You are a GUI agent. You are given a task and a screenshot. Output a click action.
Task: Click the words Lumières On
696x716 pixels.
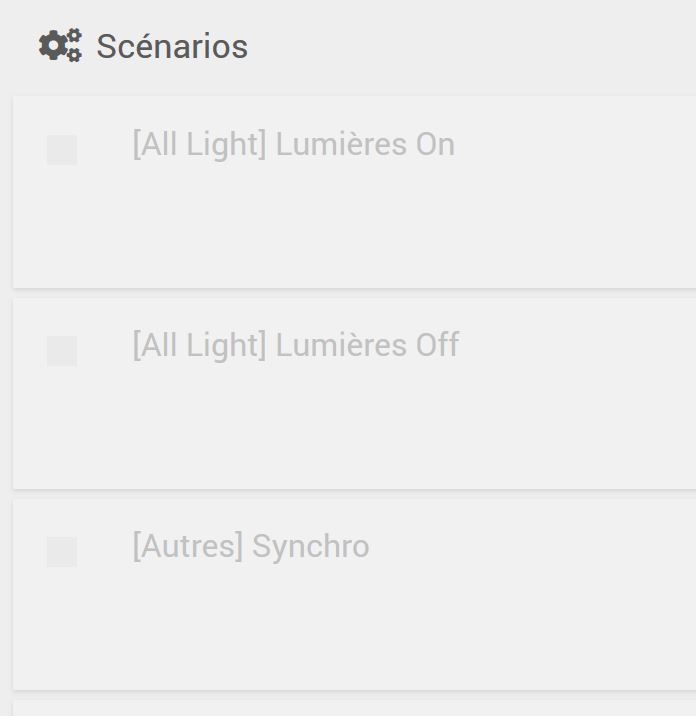coord(365,144)
